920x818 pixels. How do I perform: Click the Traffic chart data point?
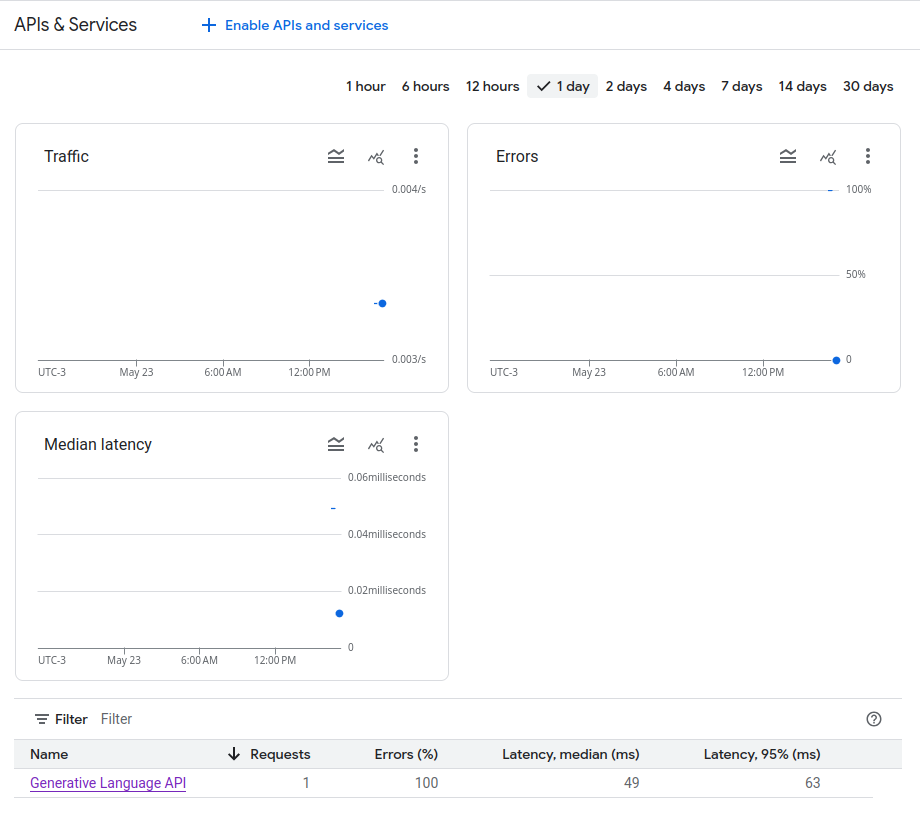[x=383, y=303]
